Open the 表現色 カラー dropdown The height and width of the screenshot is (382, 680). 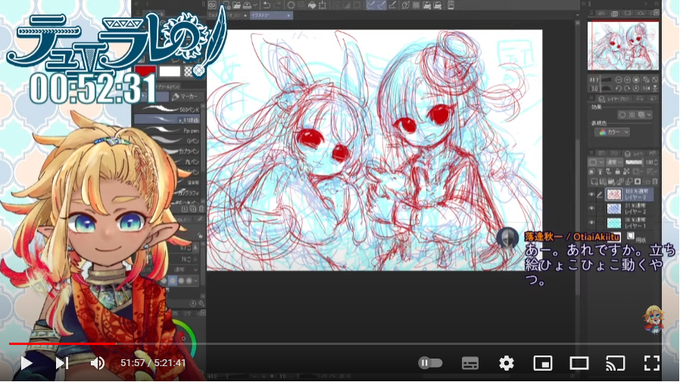(x=612, y=132)
